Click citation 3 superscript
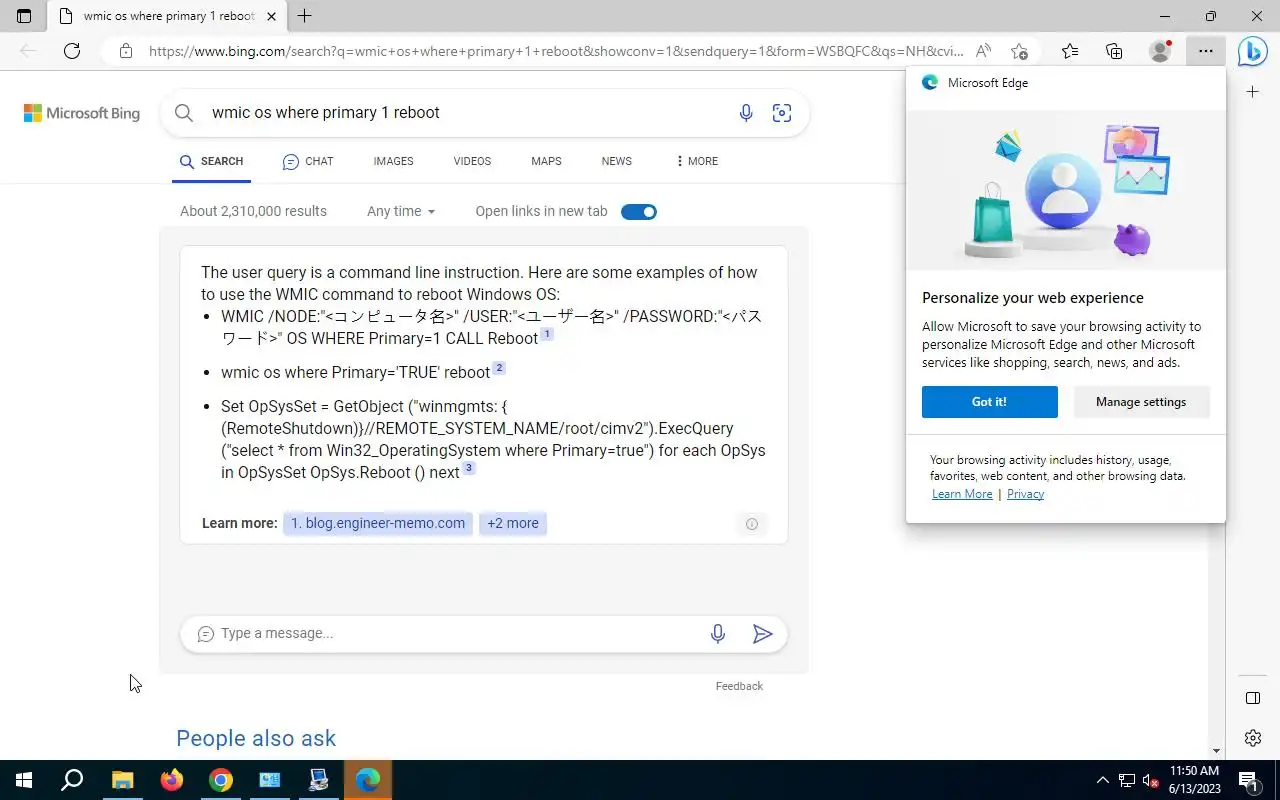Screen dimensions: 1280x800 [x=469, y=468]
